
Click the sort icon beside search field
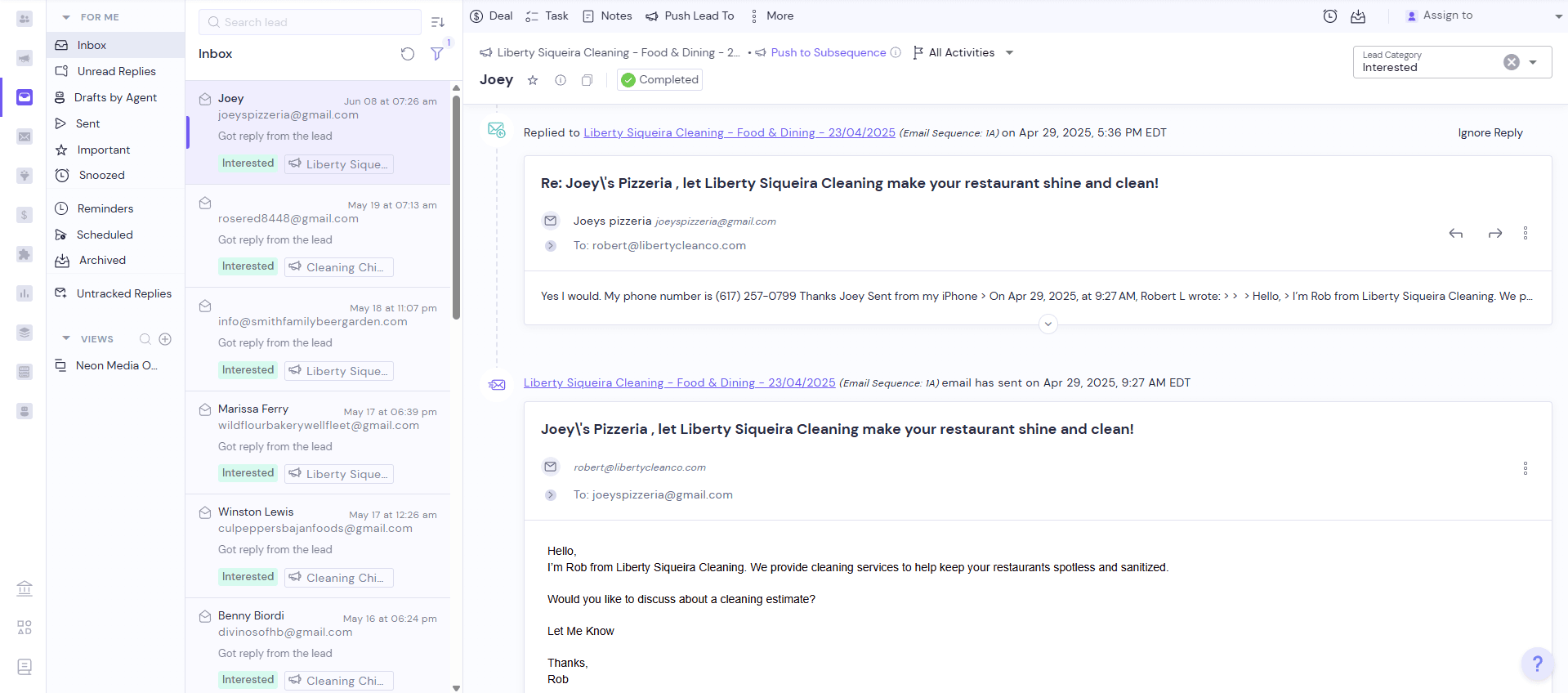[x=438, y=22]
